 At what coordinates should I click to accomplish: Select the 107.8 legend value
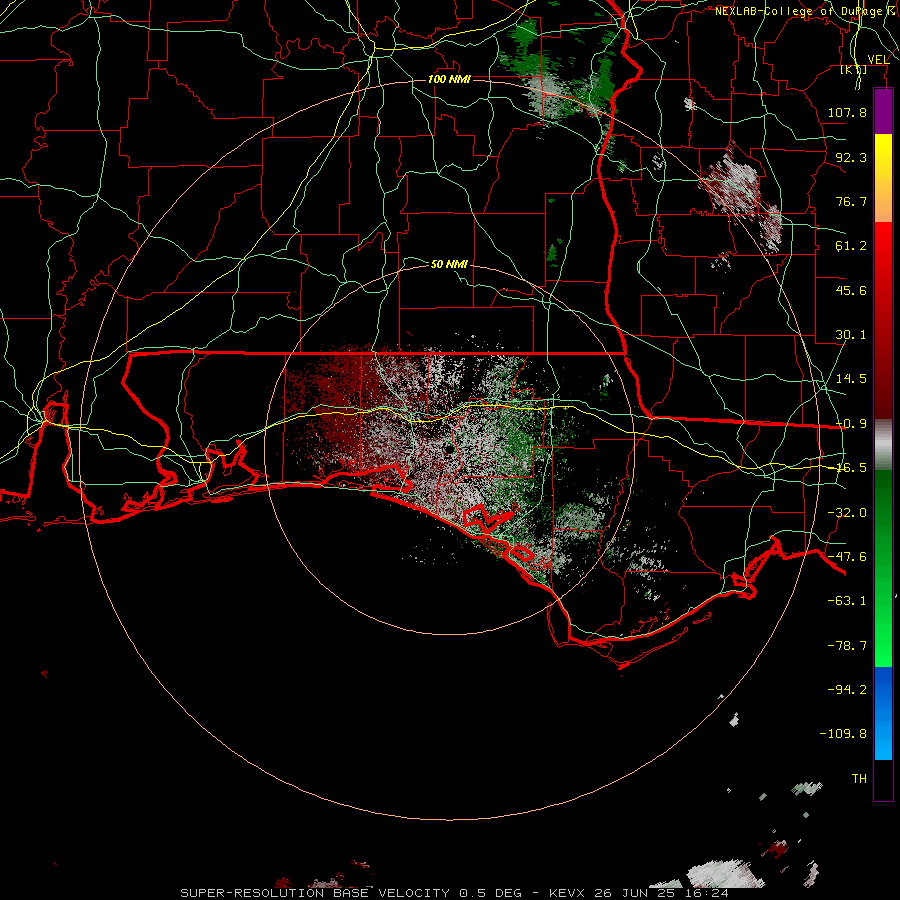click(x=847, y=112)
